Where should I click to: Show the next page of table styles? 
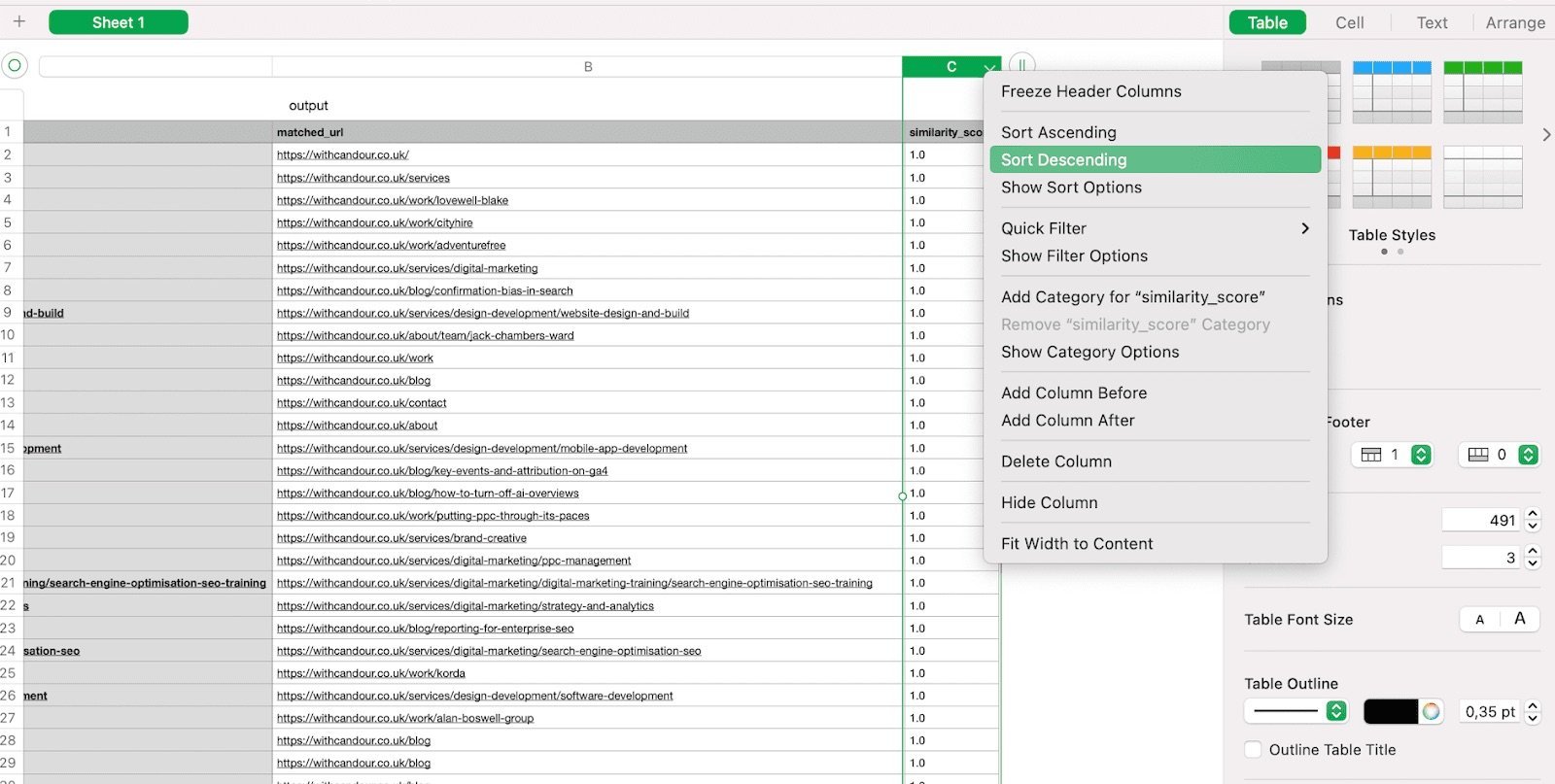click(1546, 135)
